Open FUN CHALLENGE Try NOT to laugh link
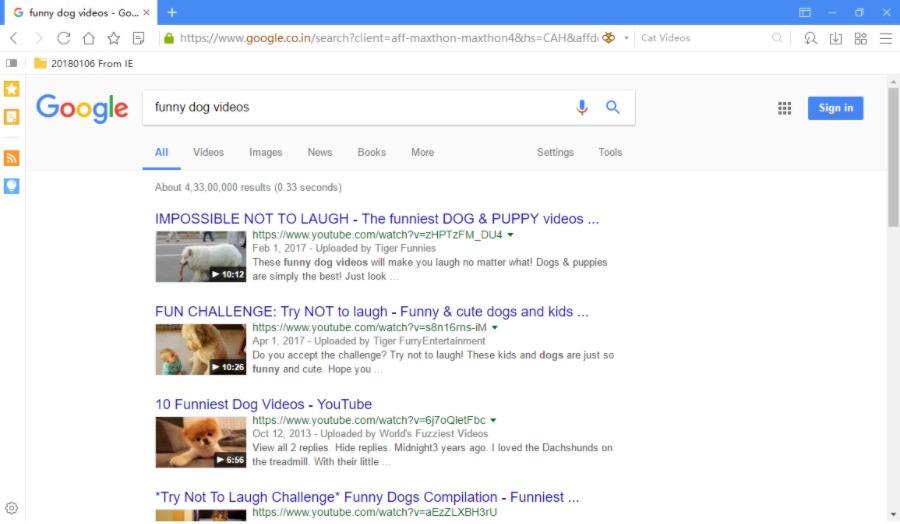This screenshot has width=900, height=524. tap(371, 312)
